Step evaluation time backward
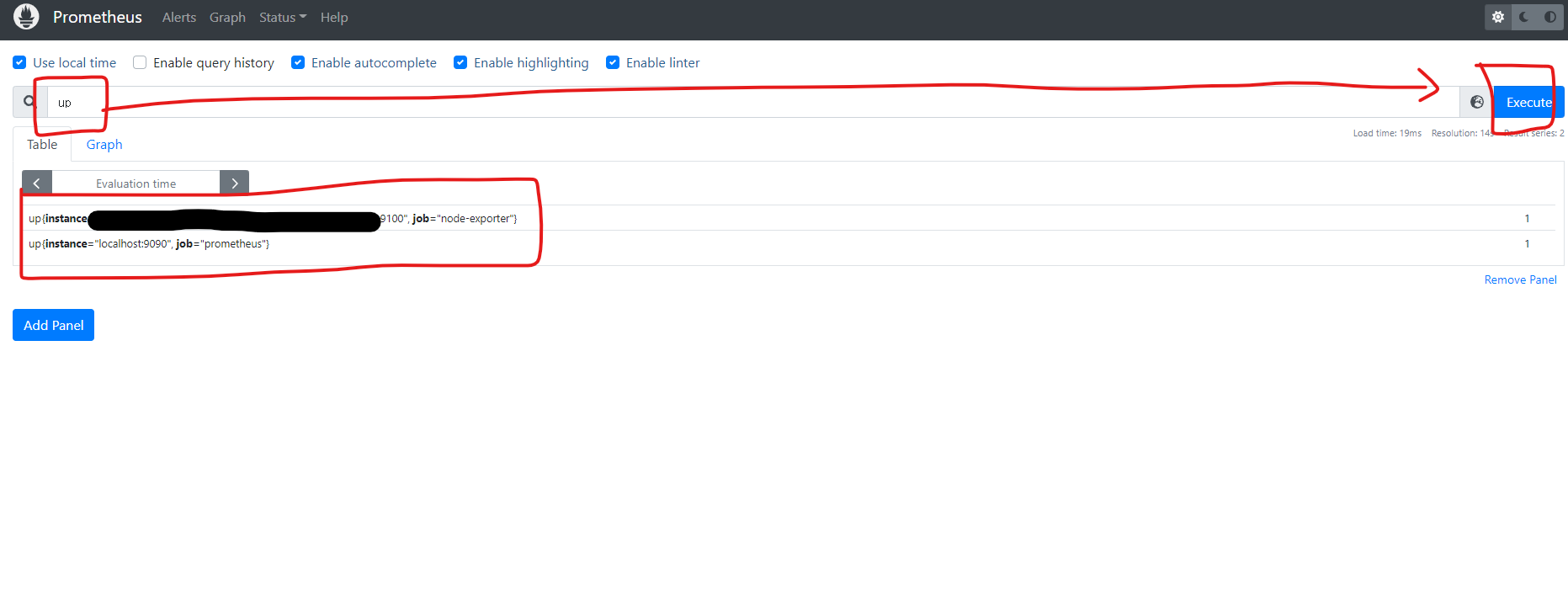The image size is (1568, 596). [x=37, y=183]
